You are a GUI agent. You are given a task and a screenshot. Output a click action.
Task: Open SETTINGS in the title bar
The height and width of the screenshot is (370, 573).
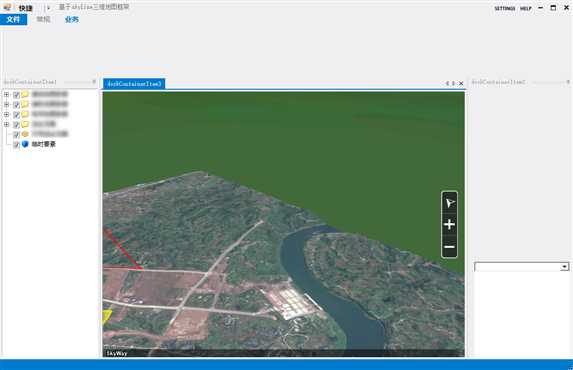(505, 8)
